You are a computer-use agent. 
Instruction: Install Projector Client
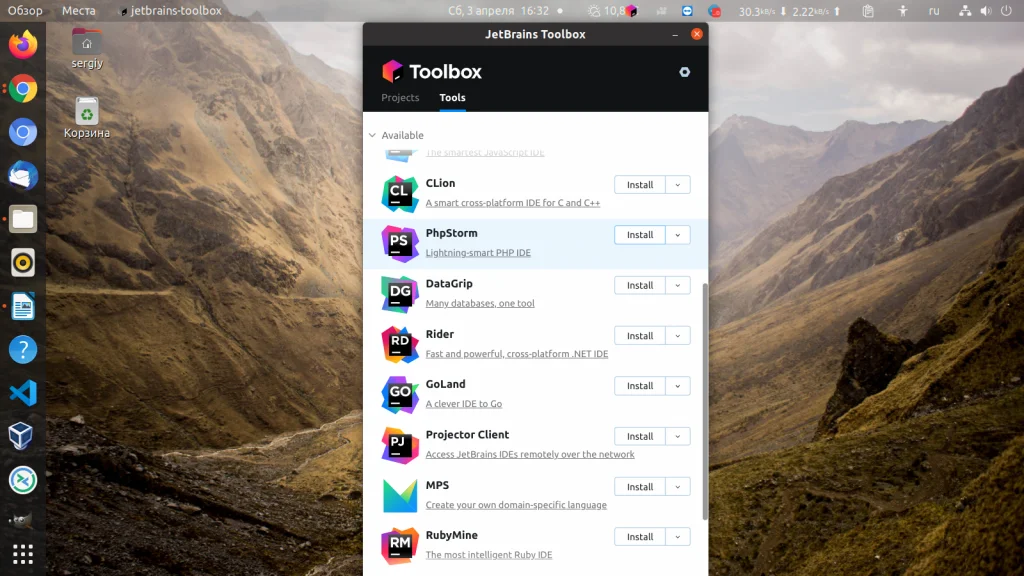[640, 436]
